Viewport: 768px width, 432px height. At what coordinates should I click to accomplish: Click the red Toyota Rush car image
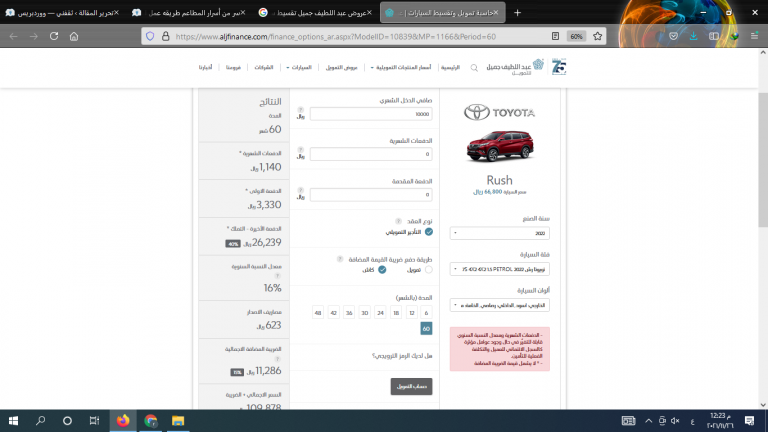point(500,146)
